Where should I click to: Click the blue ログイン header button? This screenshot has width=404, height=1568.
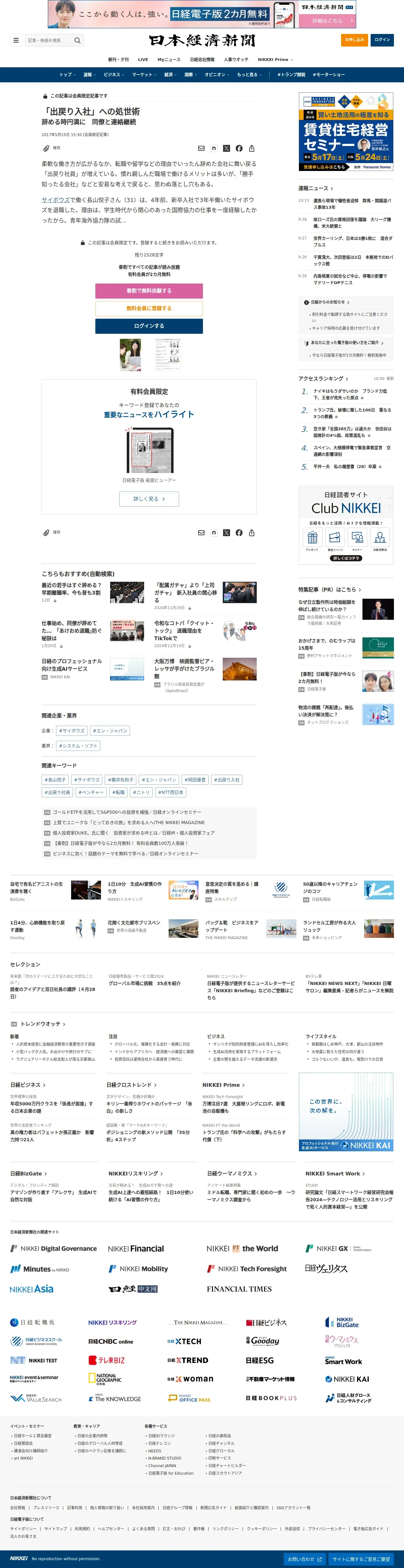382,40
